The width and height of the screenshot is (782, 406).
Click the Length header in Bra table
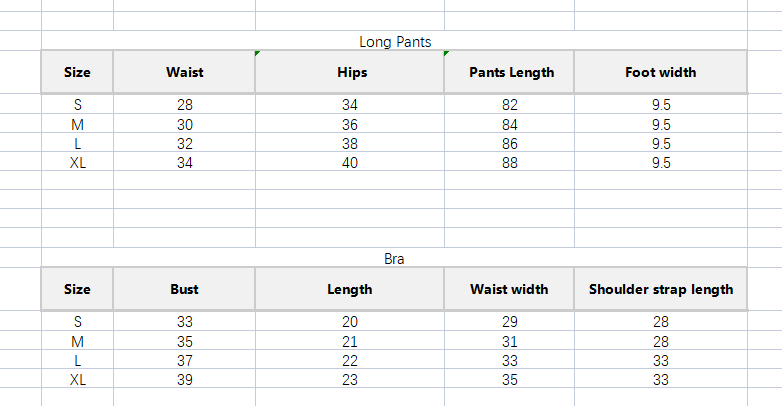(x=349, y=289)
